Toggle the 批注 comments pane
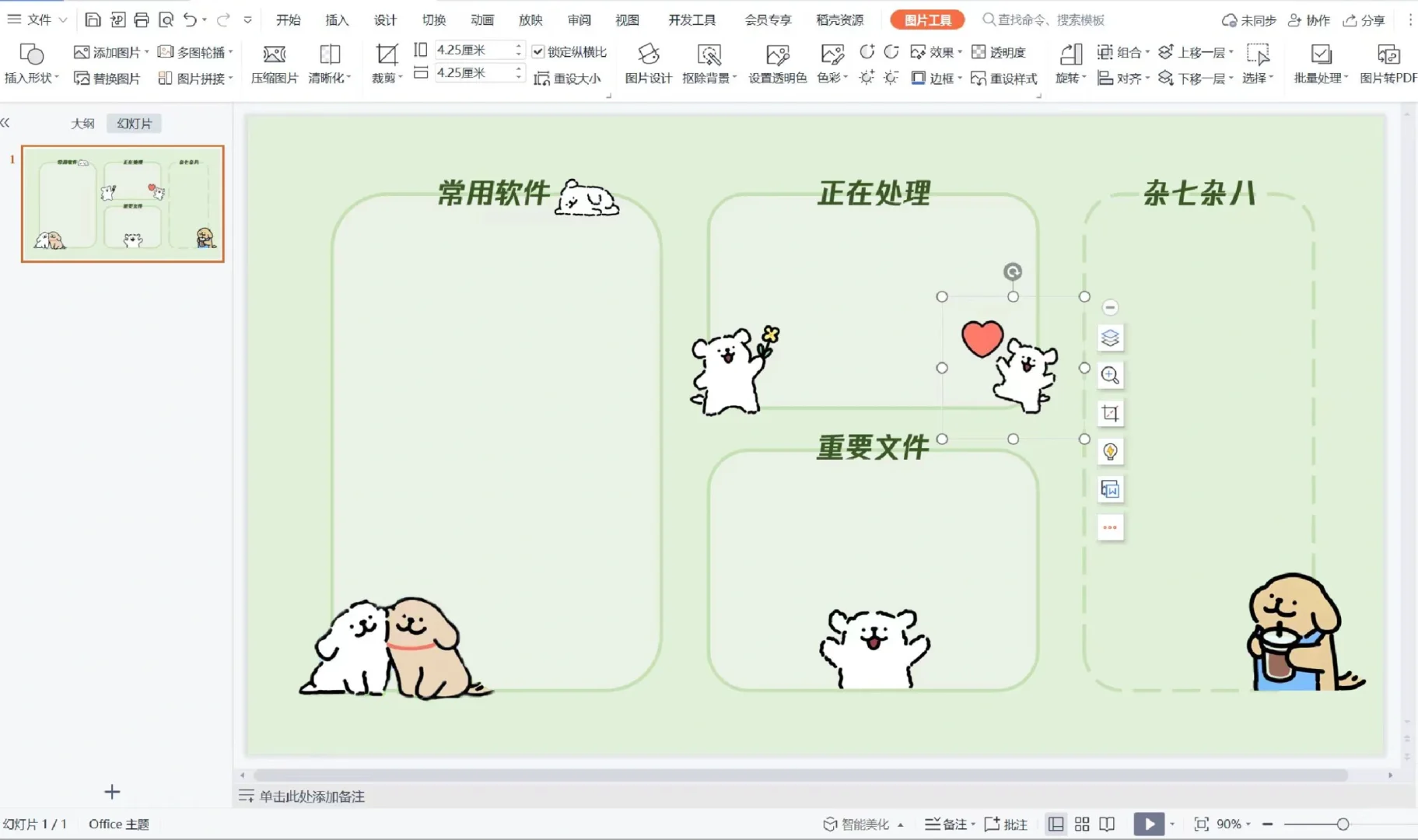The image size is (1418, 840). 1007,824
